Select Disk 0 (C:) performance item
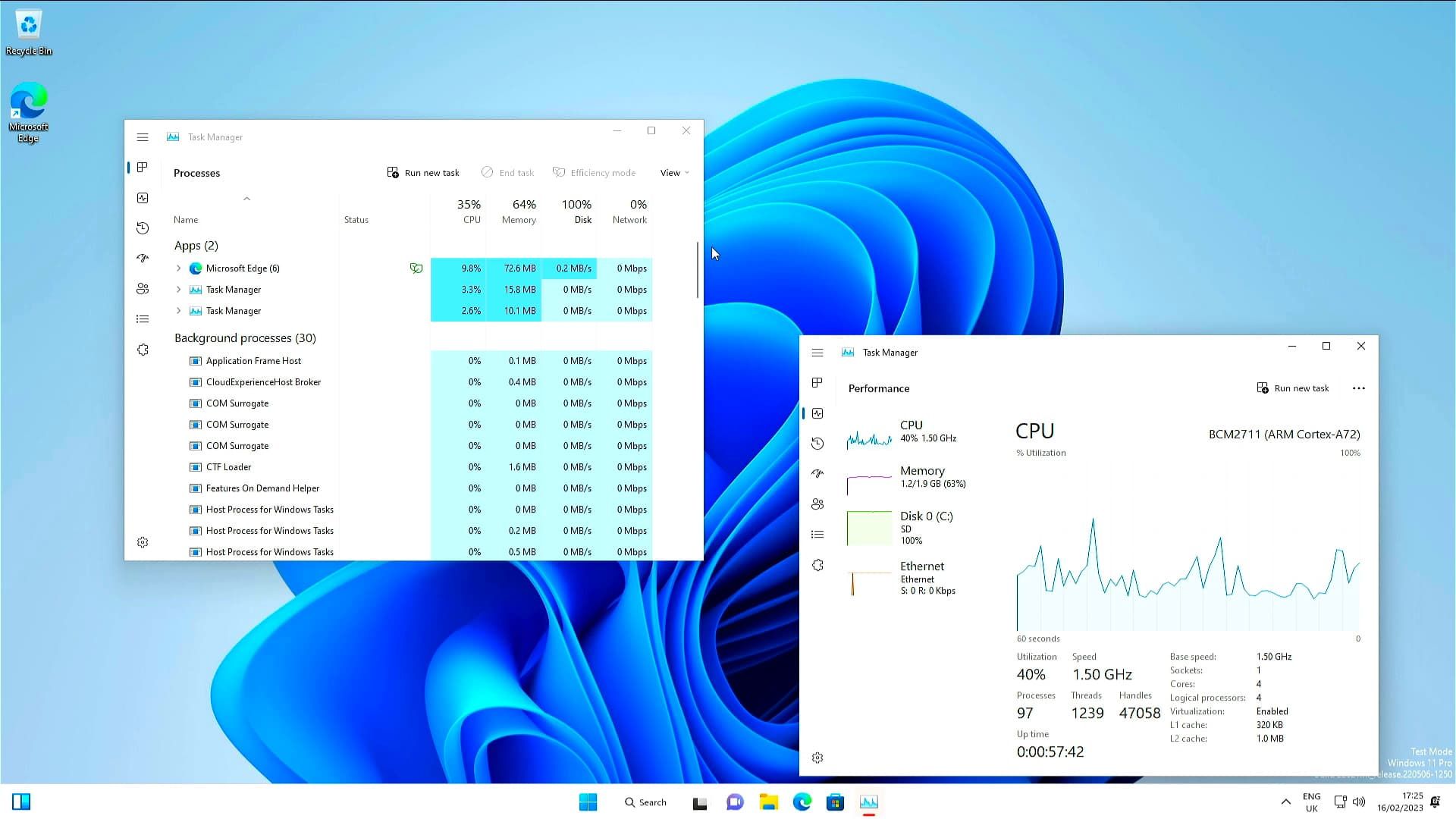The image size is (1456, 819). pos(925,526)
